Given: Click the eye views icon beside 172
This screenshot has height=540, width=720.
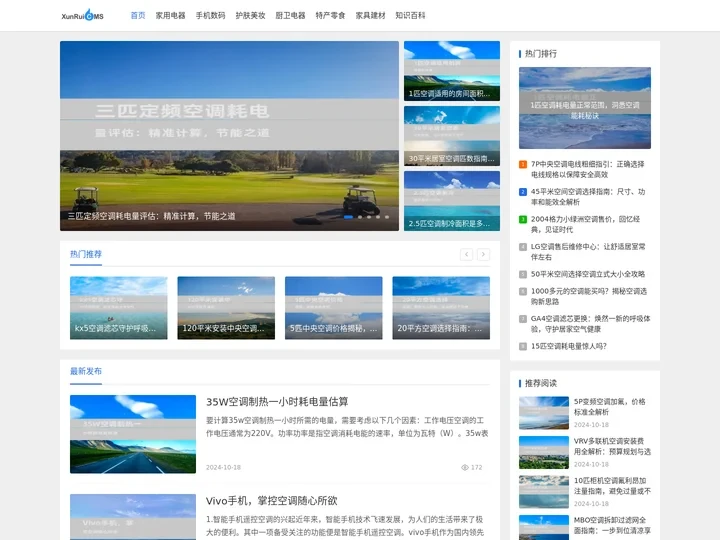Looking at the screenshot, I should 465,467.
